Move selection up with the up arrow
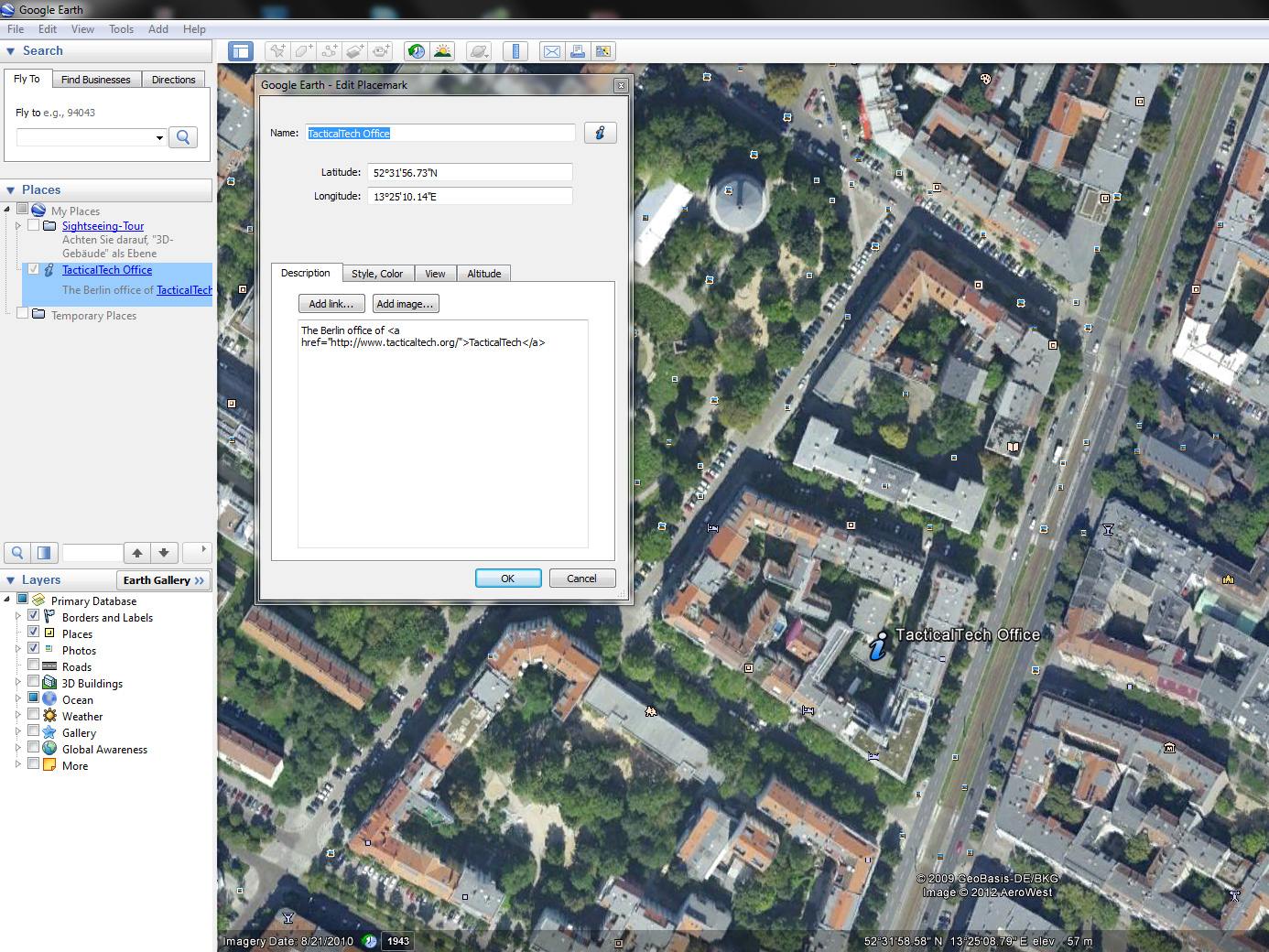 pyautogui.click(x=137, y=553)
